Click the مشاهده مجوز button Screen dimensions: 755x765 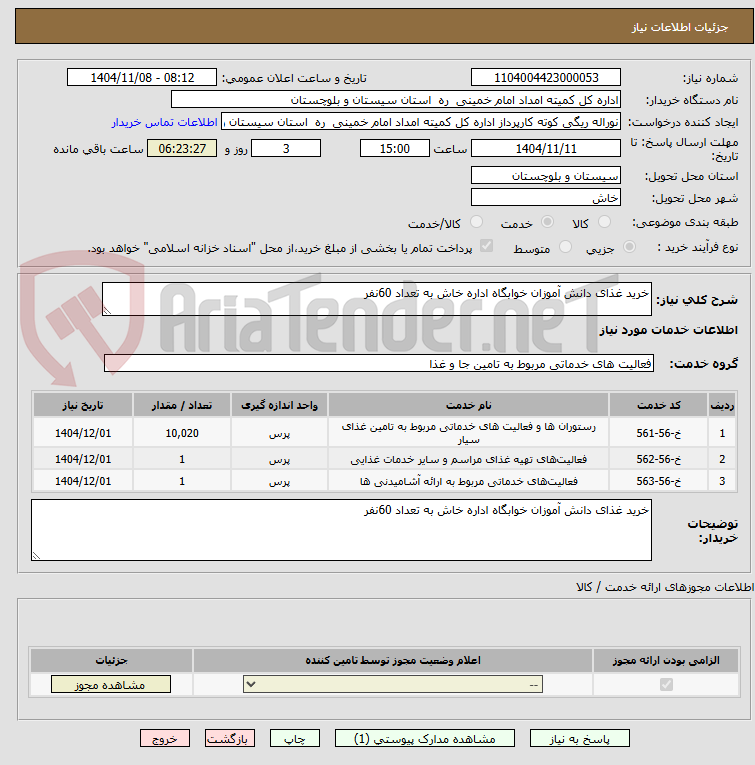pos(111,684)
